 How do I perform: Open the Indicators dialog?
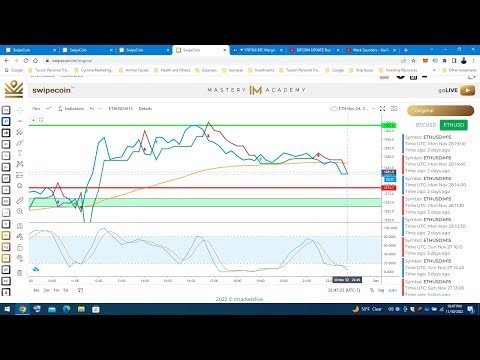[71, 109]
